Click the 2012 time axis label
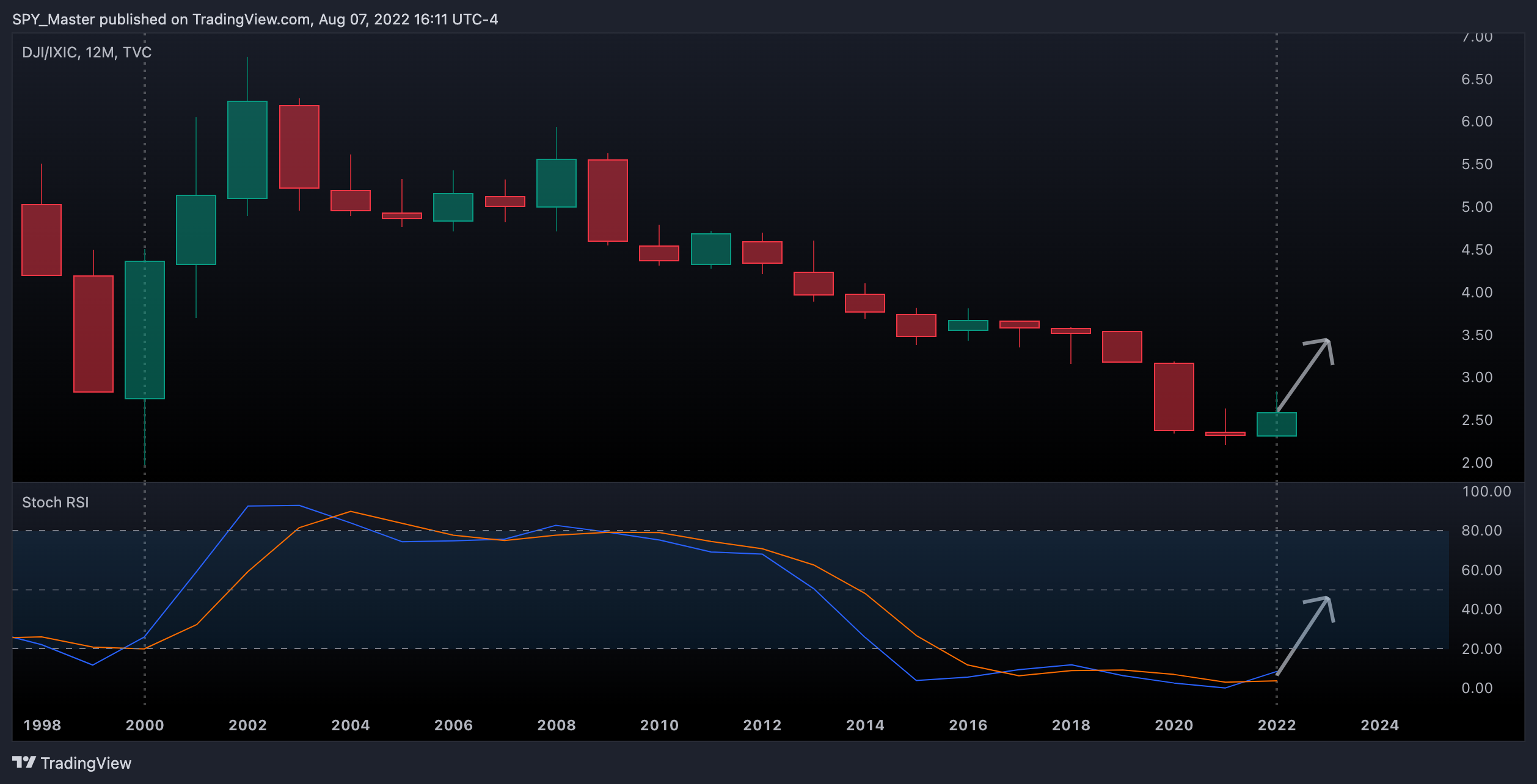This screenshot has height=784, width=1537. tap(762, 725)
